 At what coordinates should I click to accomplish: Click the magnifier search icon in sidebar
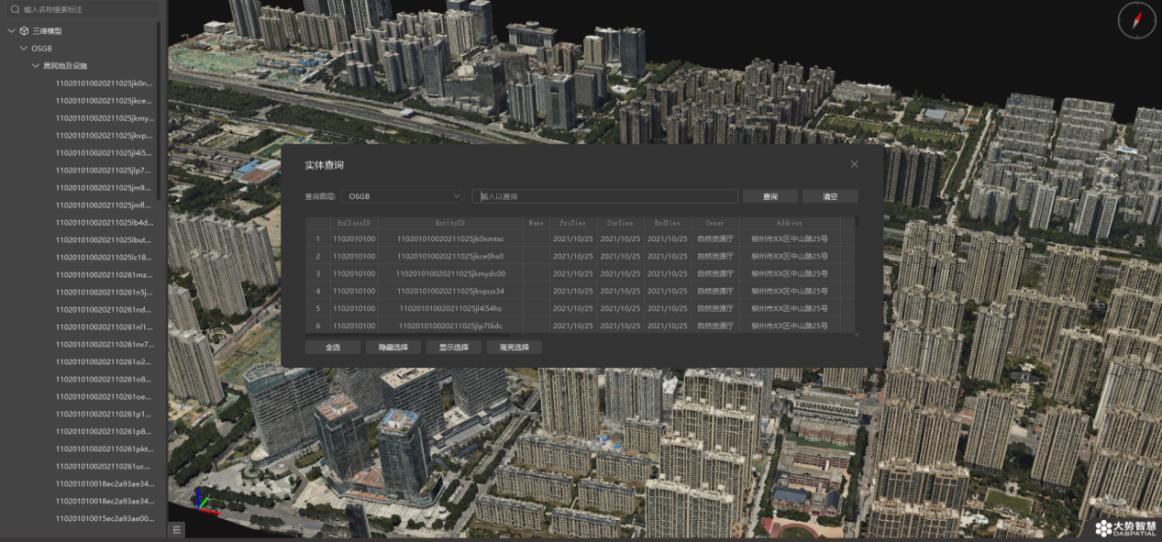pyautogui.click(x=14, y=10)
